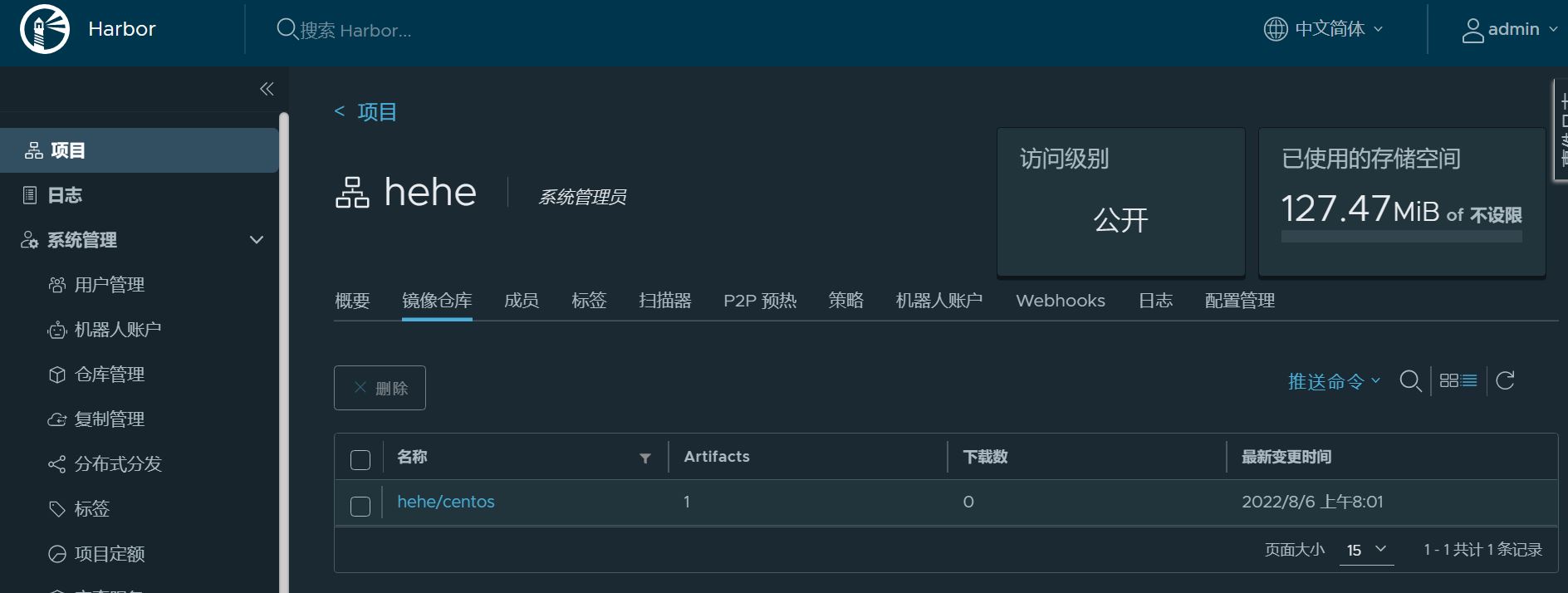The height and width of the screenshot is (593, 1568).
Task: Click the 标签 tag icon in sidebar
Action: tap(57, 509)
